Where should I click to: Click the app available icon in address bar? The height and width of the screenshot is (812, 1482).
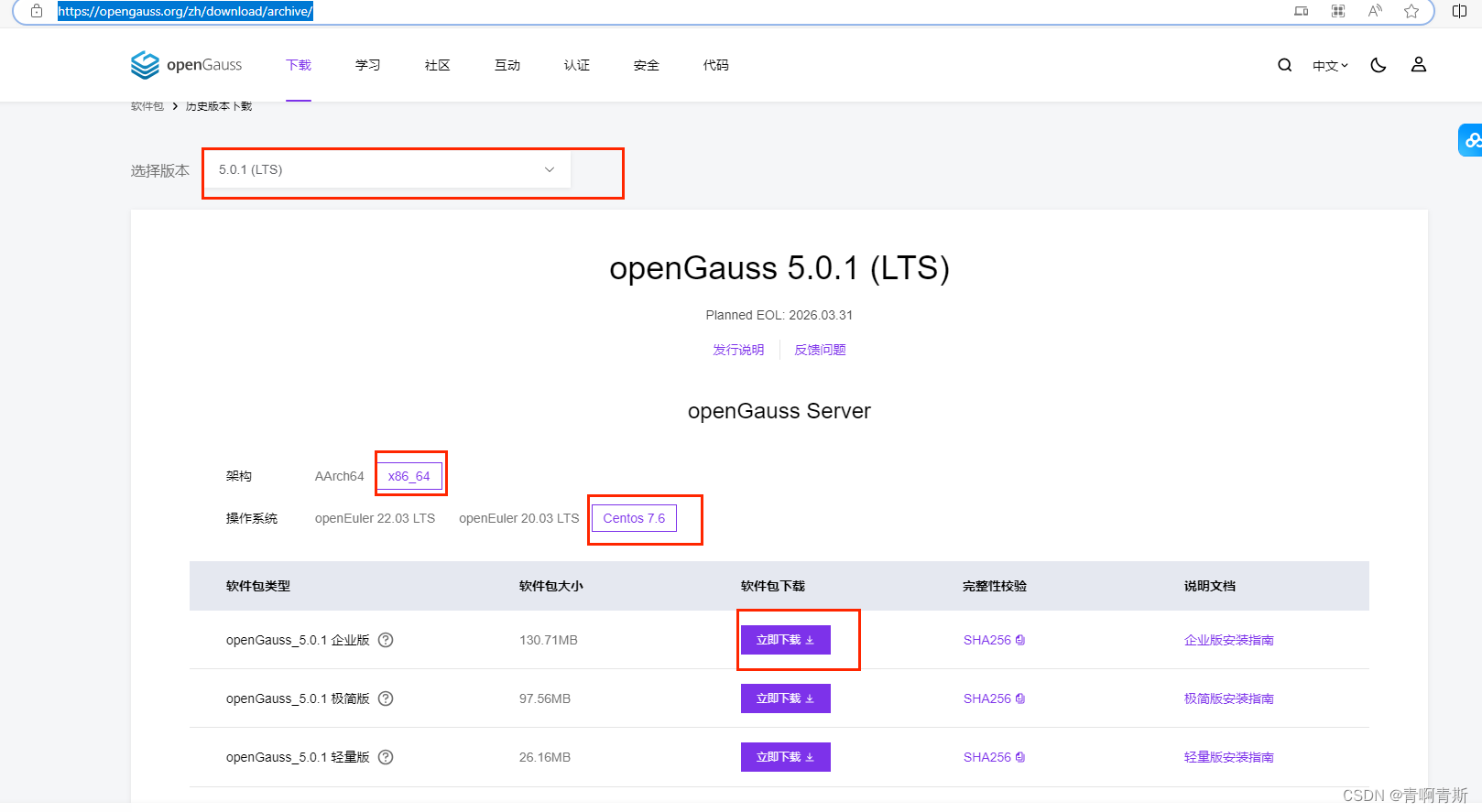1302,11
